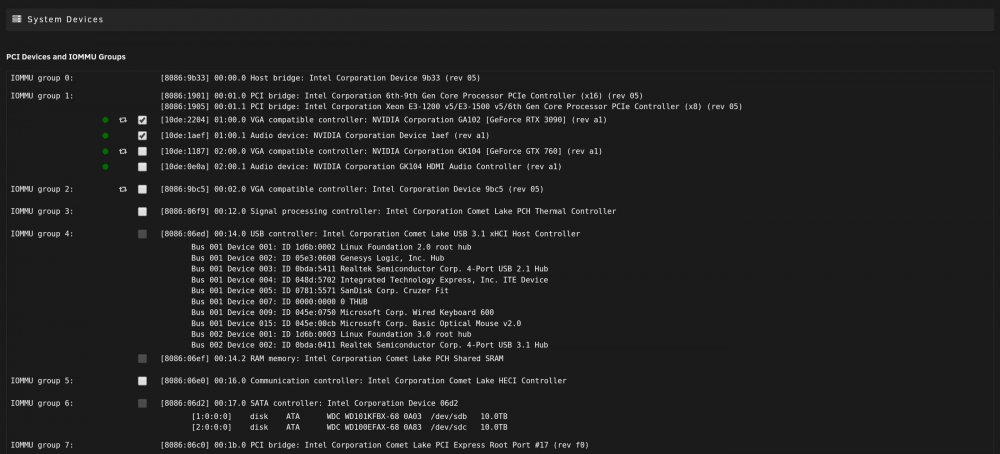Screen dimensions: 1000x454
Task: Check the Intel Device 9bc5 VGA checkbox
Action: click(142, 189)
